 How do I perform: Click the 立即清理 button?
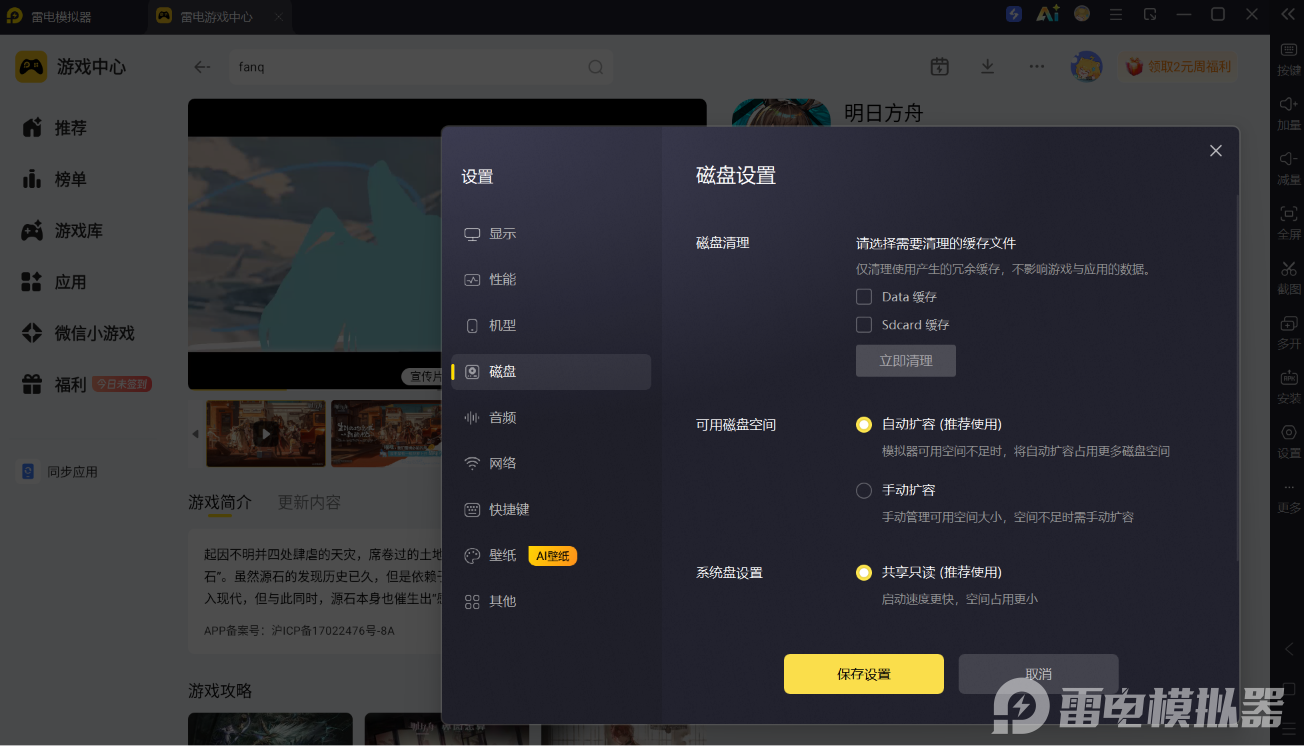[x=906, y=361]
